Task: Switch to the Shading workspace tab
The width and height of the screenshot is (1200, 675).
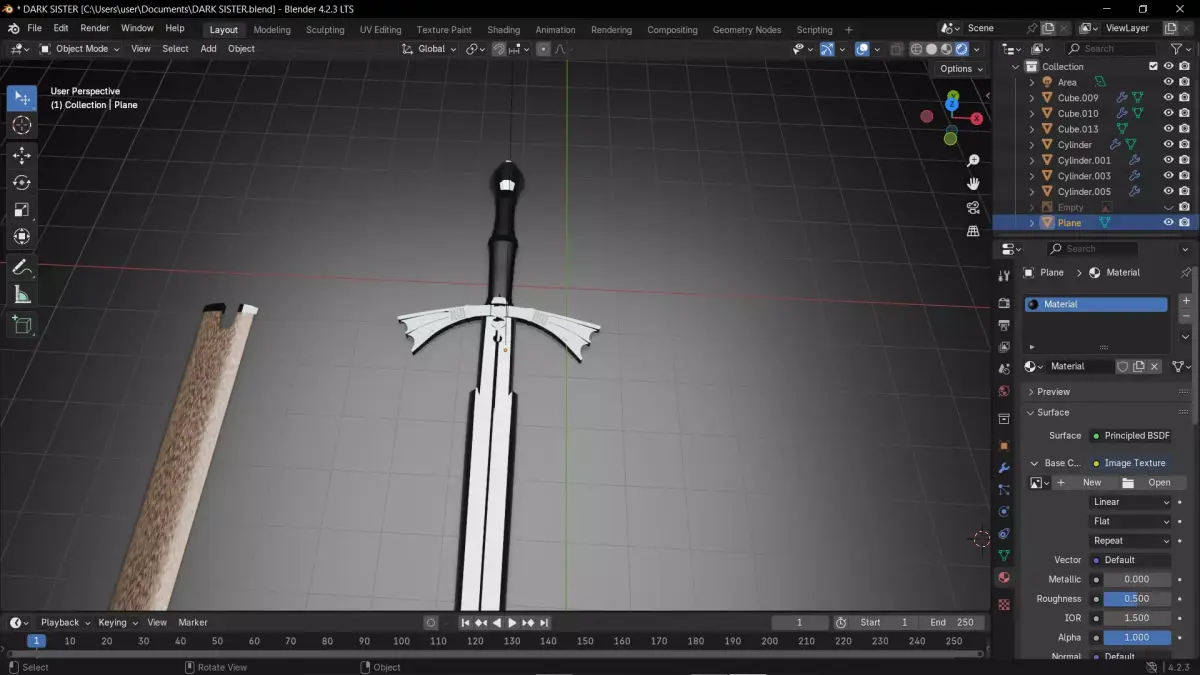Action: click(503, 30)
